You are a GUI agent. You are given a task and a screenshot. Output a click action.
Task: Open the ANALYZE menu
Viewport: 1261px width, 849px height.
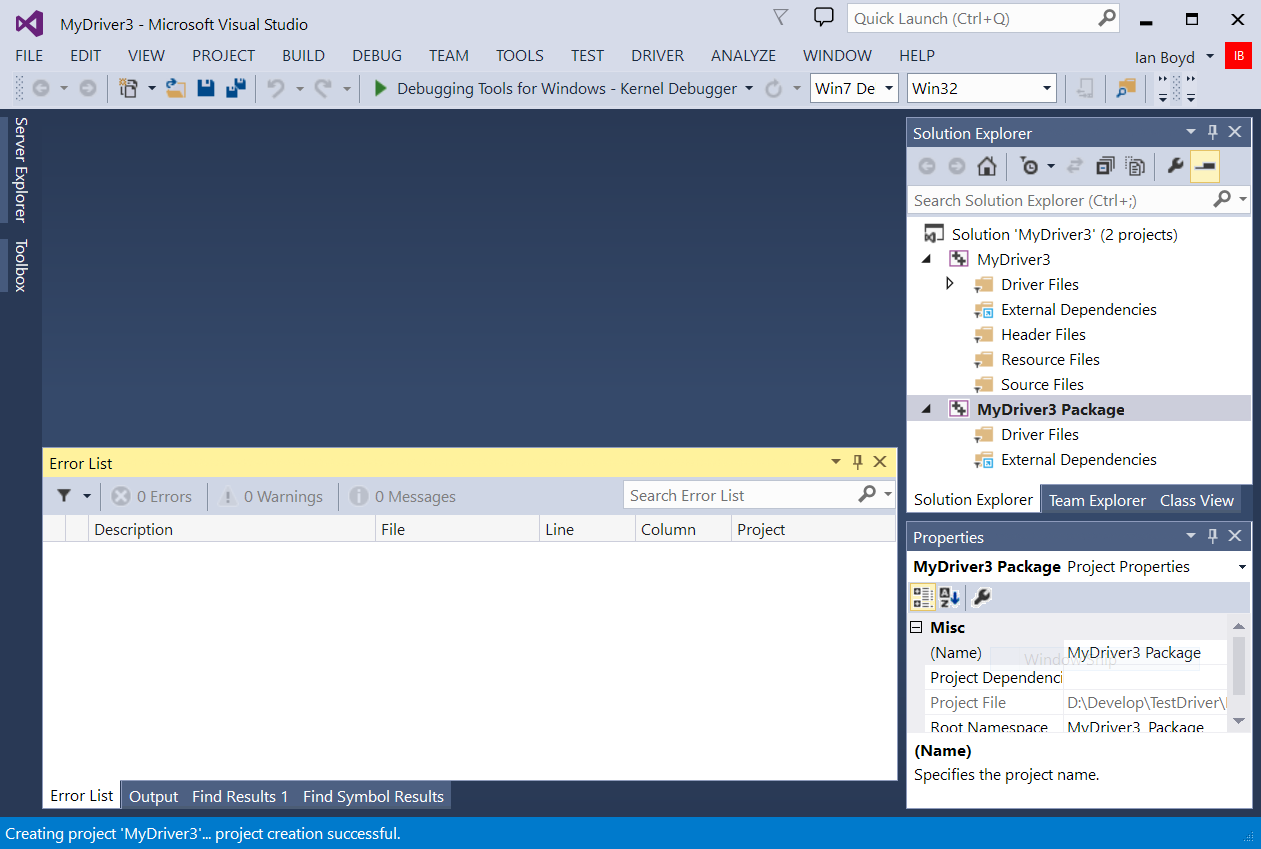point(743,56)
